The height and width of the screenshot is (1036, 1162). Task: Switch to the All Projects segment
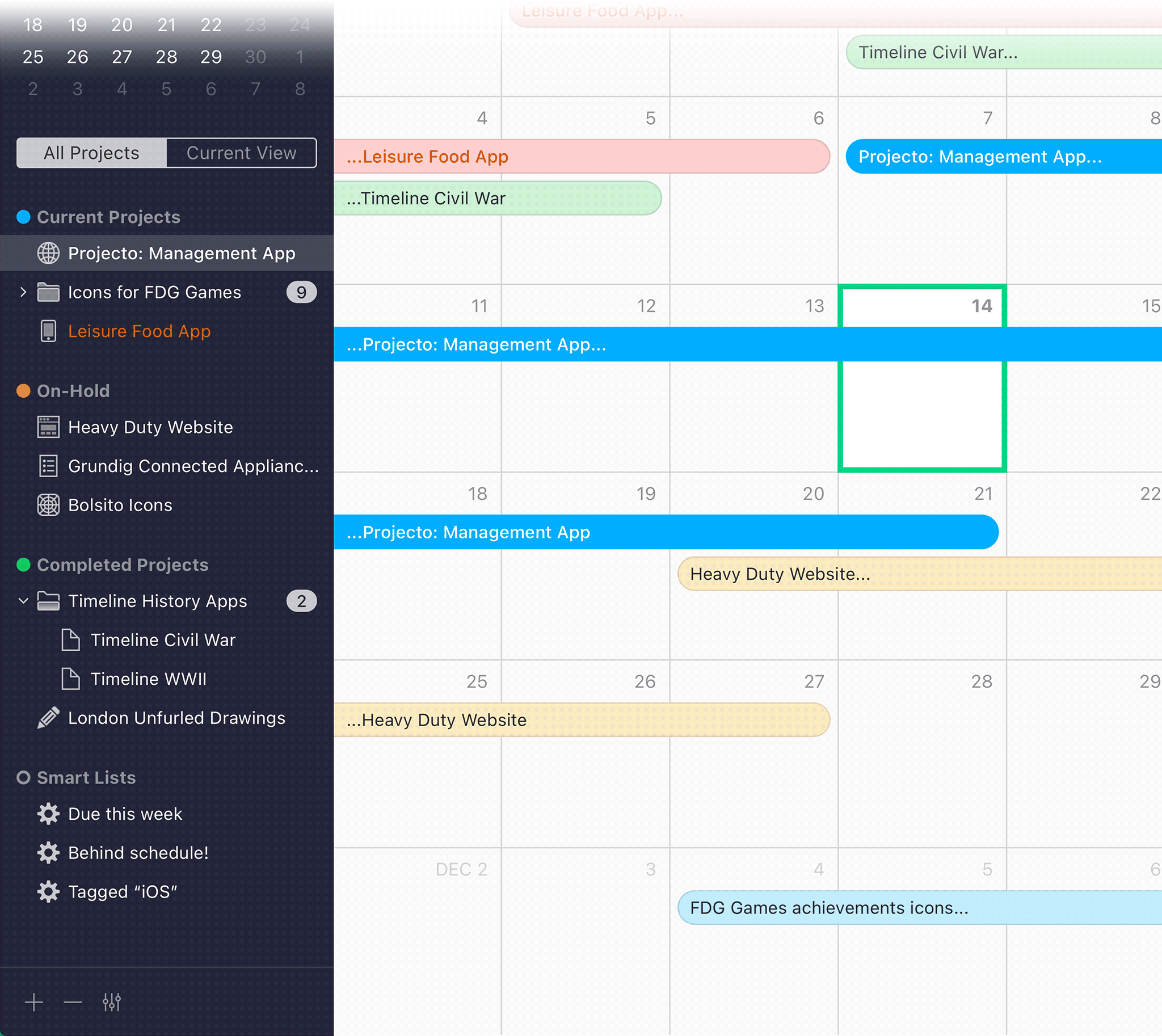click(92, 153)
